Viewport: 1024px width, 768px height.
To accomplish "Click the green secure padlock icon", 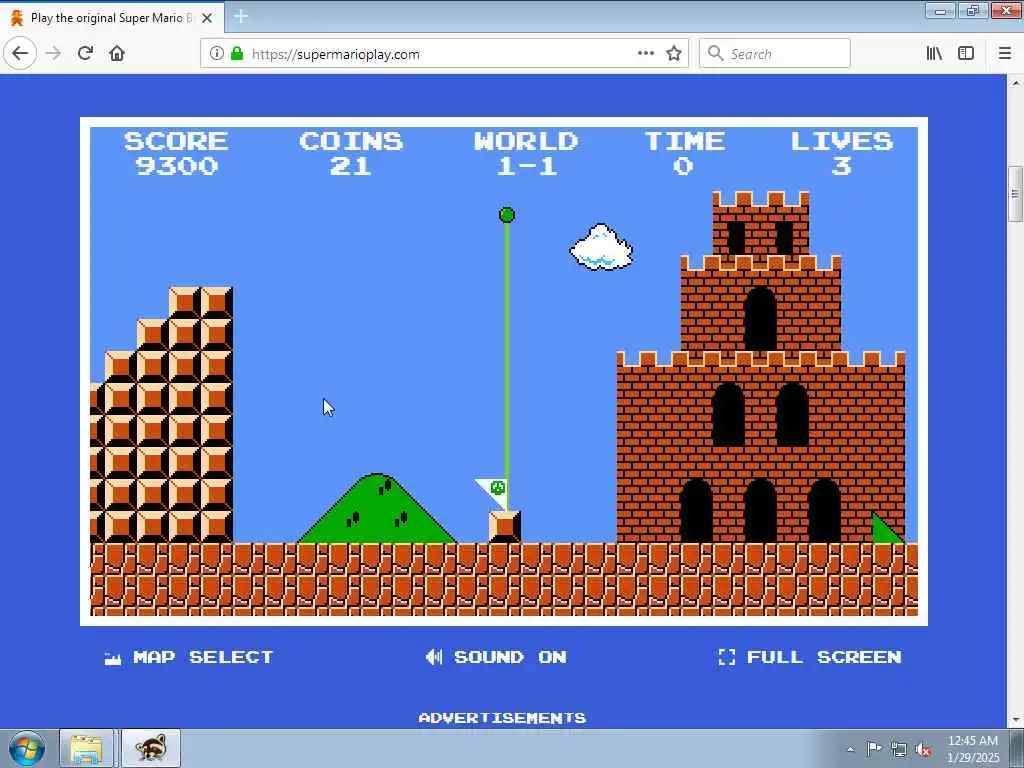I will tap(237, 54).
